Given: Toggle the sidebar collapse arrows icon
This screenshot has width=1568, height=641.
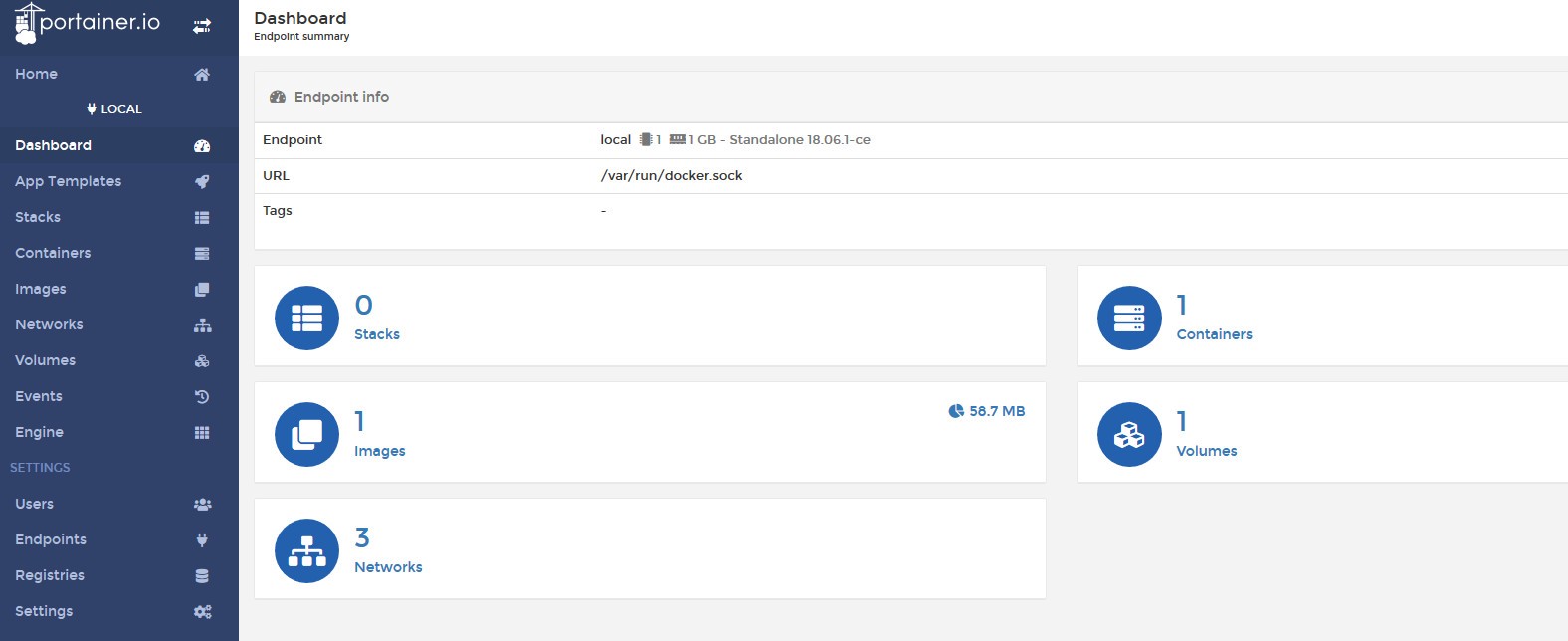Looking at the screenshot, I should tap(202, 26).
